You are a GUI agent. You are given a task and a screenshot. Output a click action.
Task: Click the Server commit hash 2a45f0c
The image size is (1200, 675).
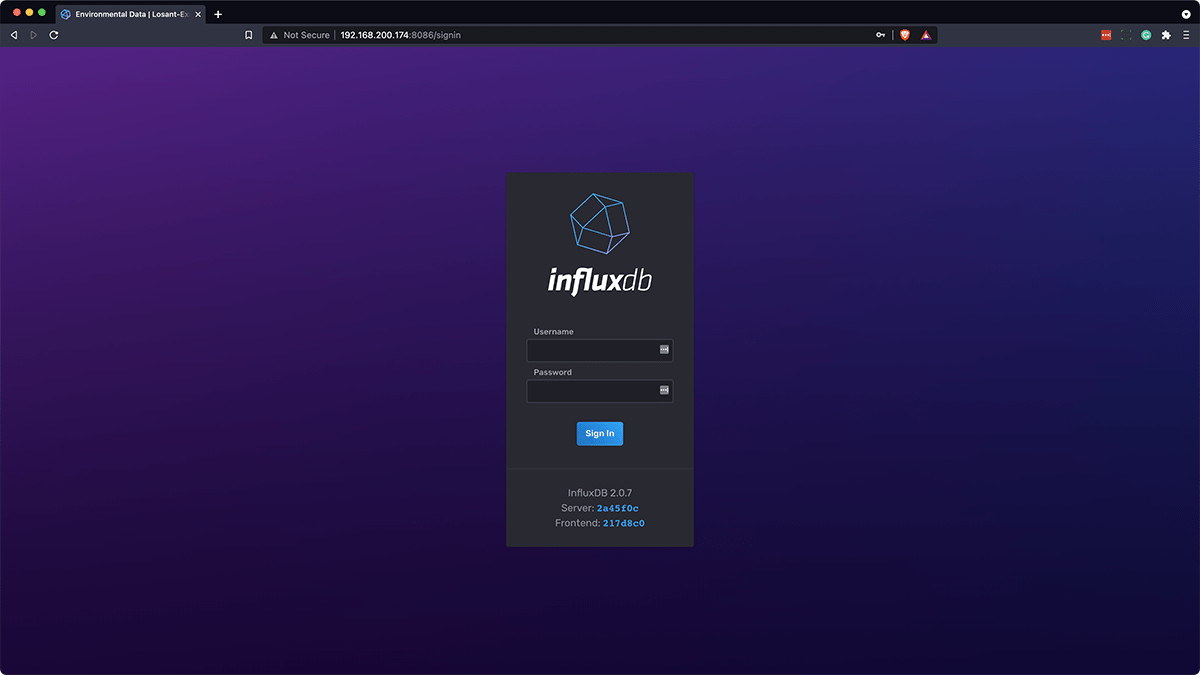(618, 509)
